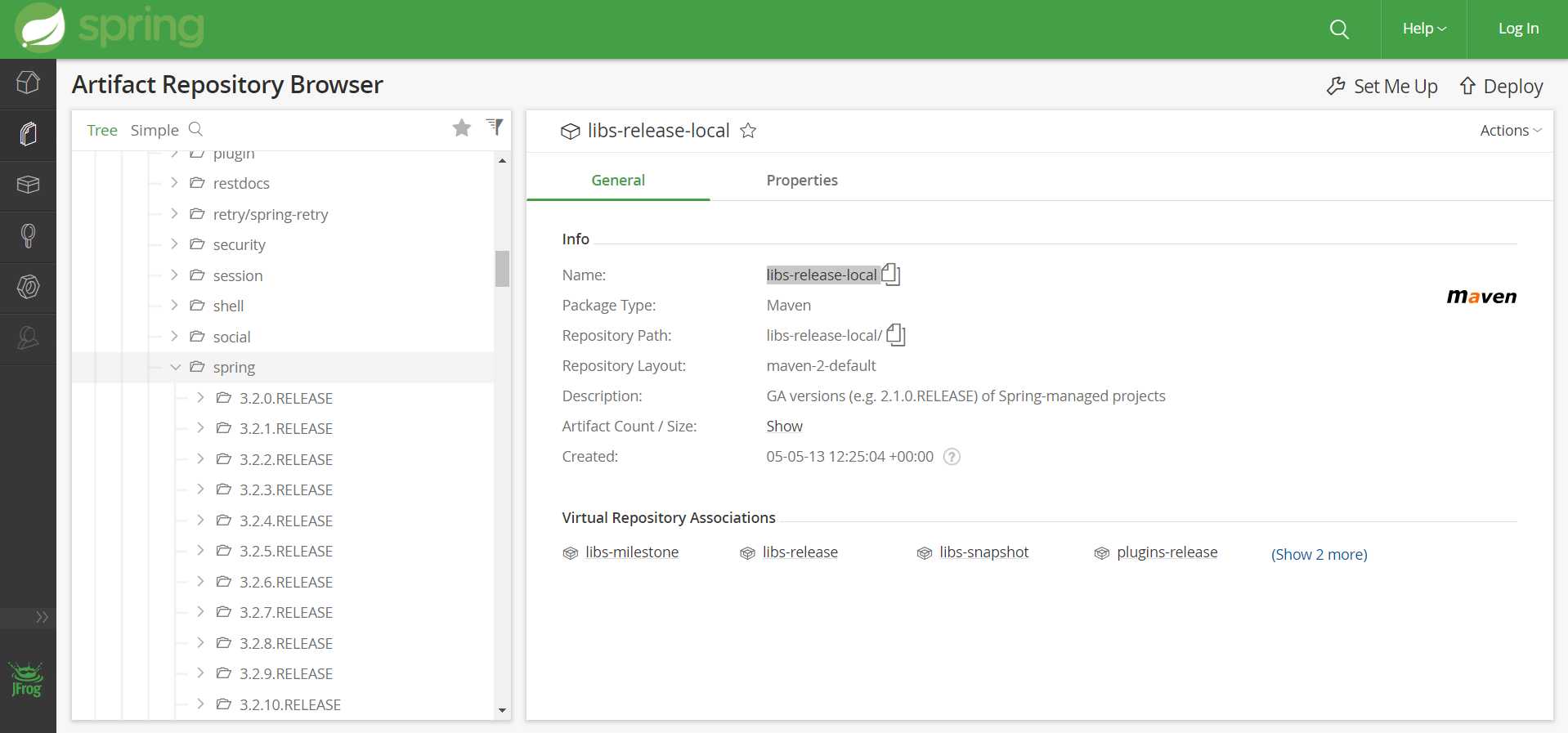Viewport: 1568px width, 733px height.
Task: Open the Builds icon in sidebar
Action: (x=28, y=236)
